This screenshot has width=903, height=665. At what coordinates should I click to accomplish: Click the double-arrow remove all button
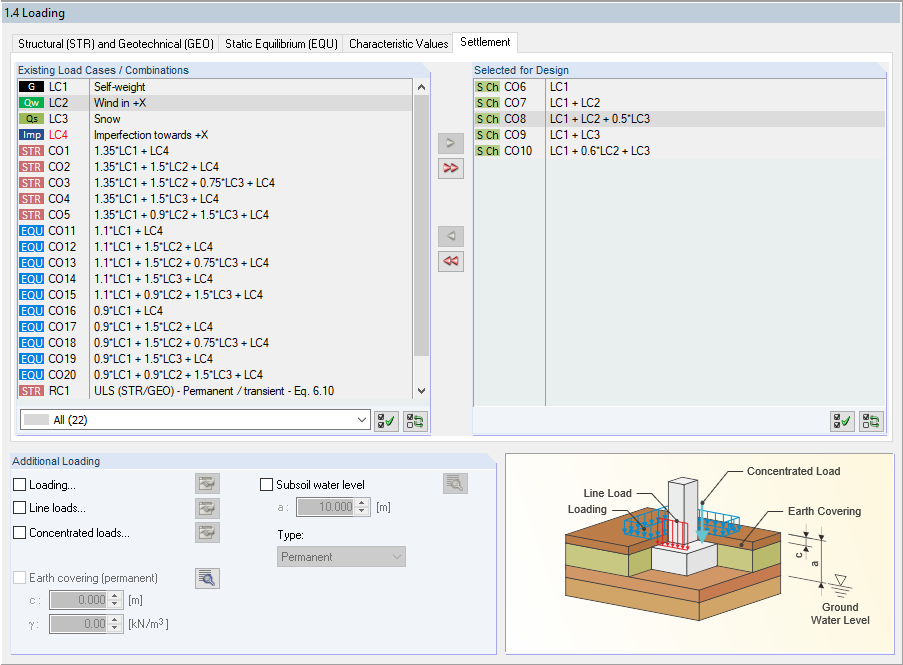coord(450,261)
